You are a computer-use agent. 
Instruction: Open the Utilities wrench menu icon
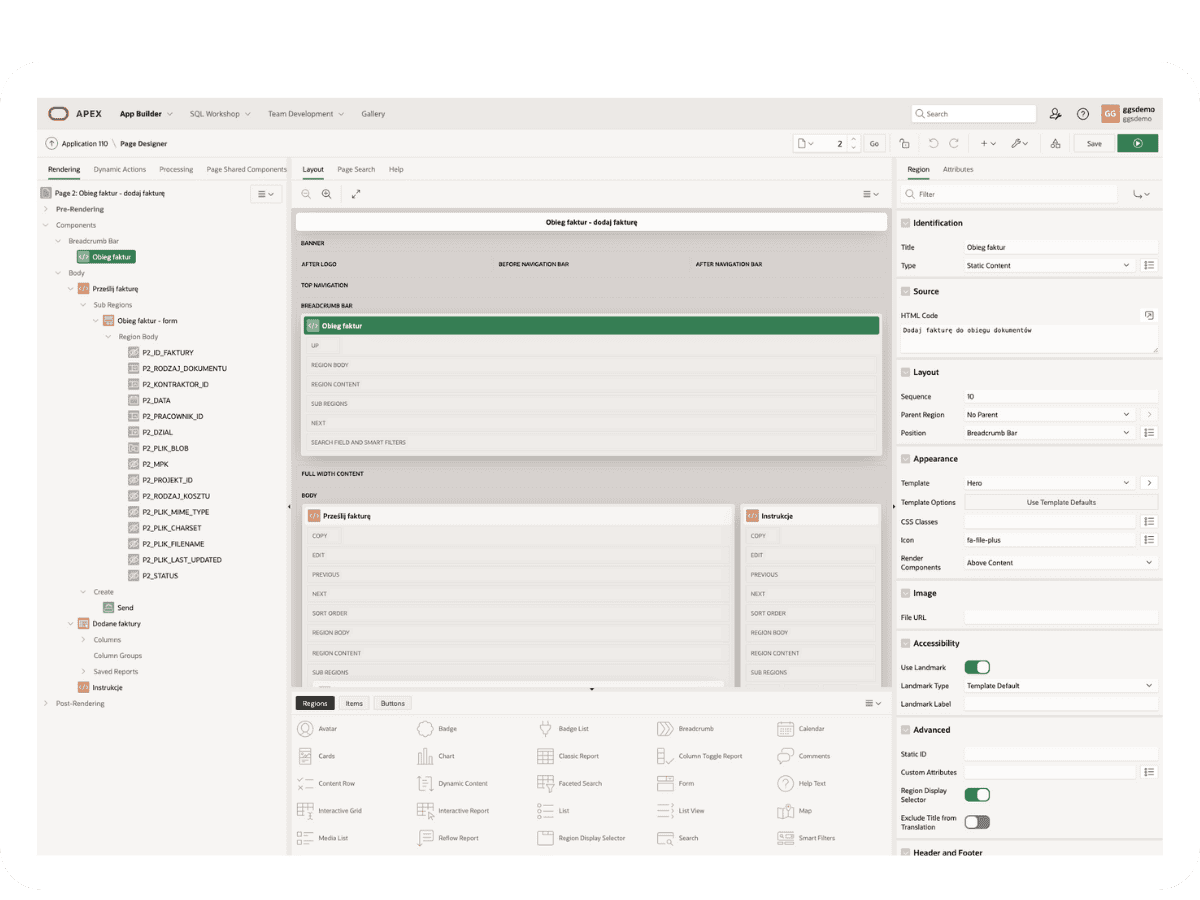(x=1020, y=144)
